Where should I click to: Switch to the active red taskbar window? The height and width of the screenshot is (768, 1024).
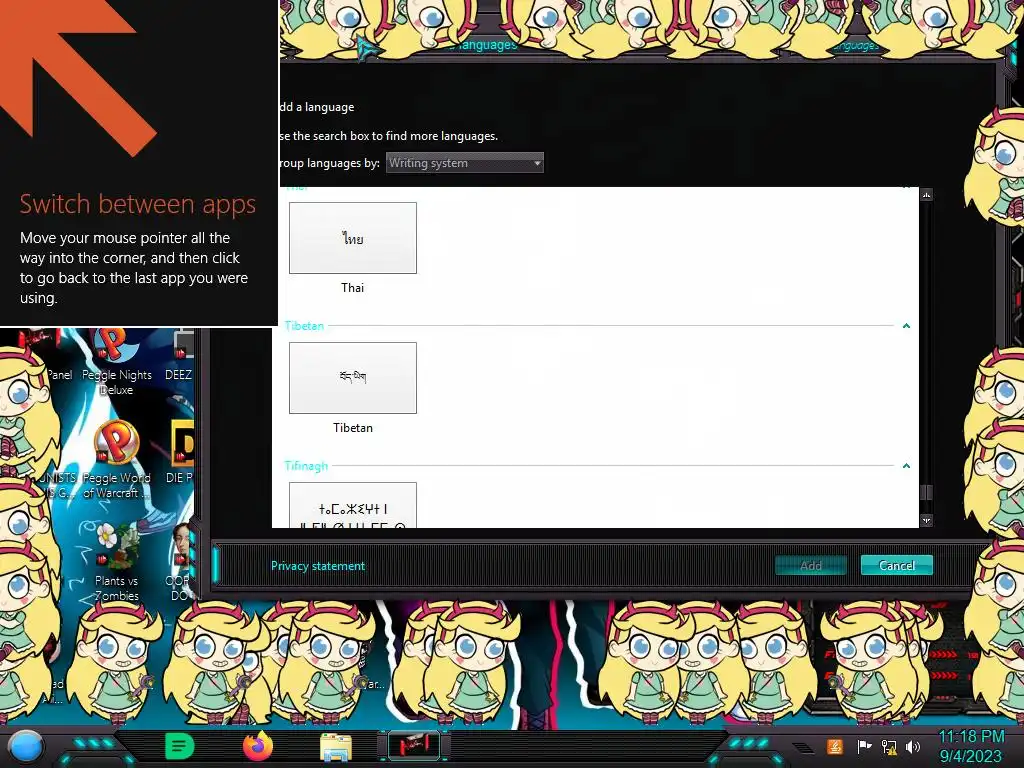click(x=414, y=746)
